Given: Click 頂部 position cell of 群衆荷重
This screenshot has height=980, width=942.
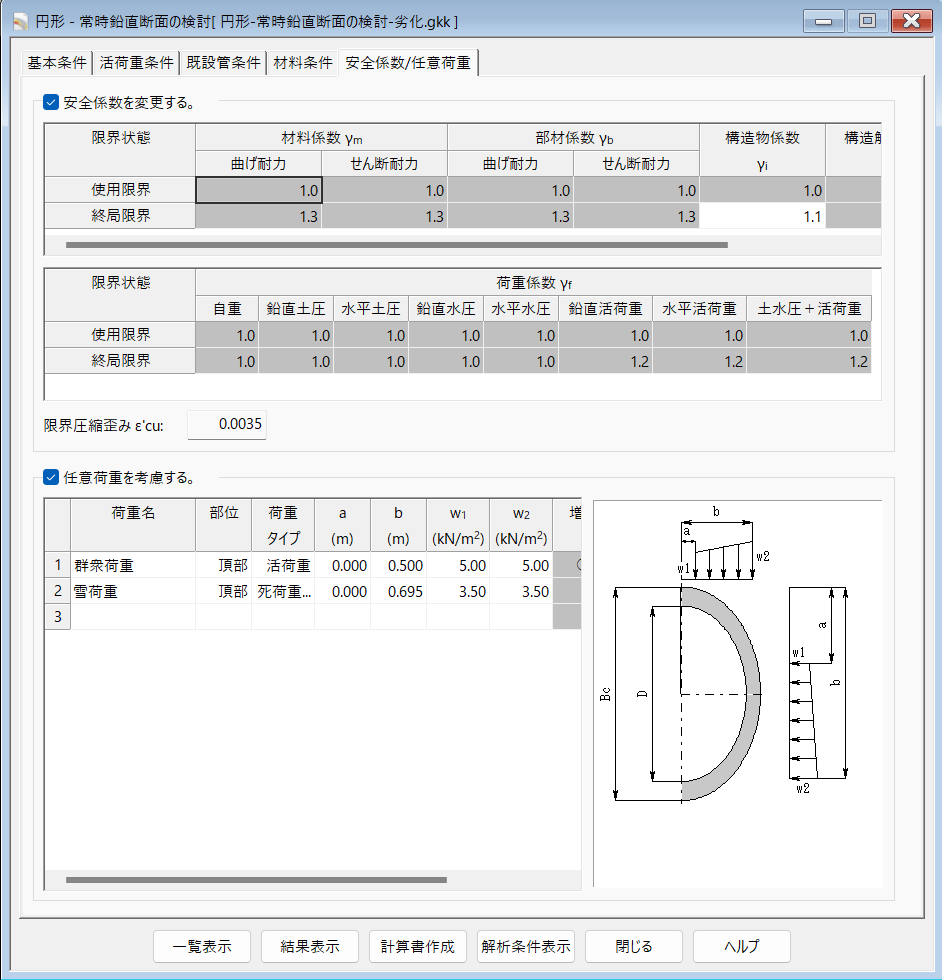Looking at the screenshot, I should [x=224, y=565].
